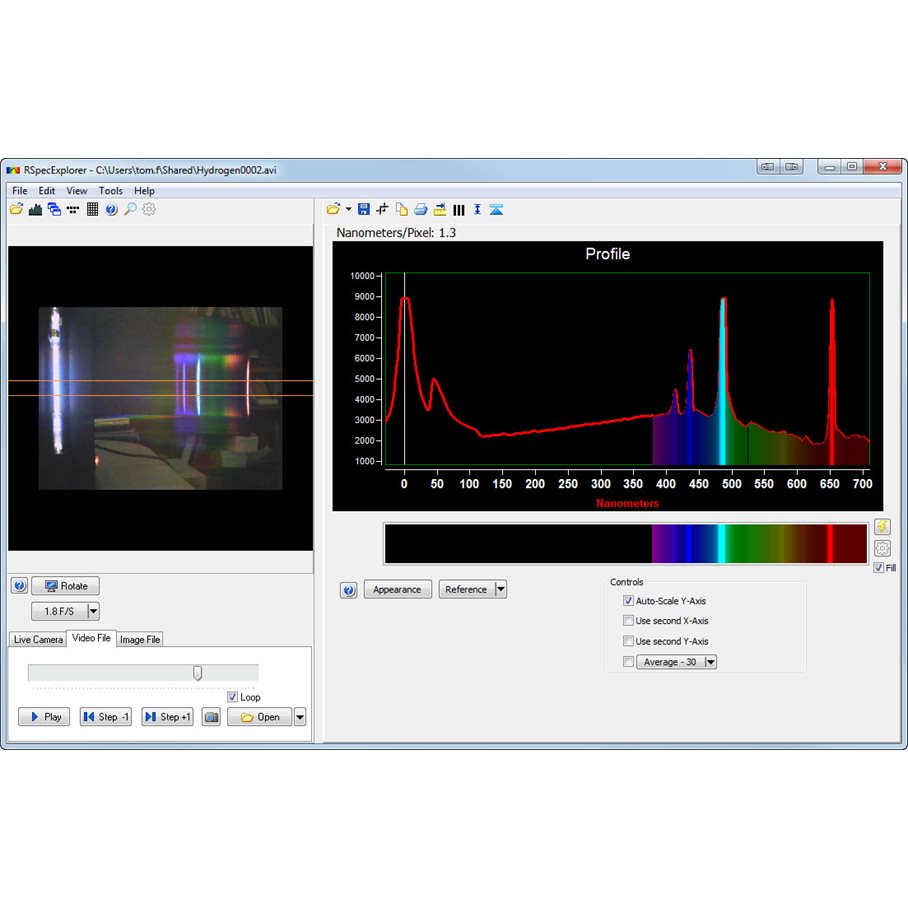The width and height of the screenshot is (908, 908).
Task: Open the Tools menu
Action: pyautogui.click(x=110, y=191)
